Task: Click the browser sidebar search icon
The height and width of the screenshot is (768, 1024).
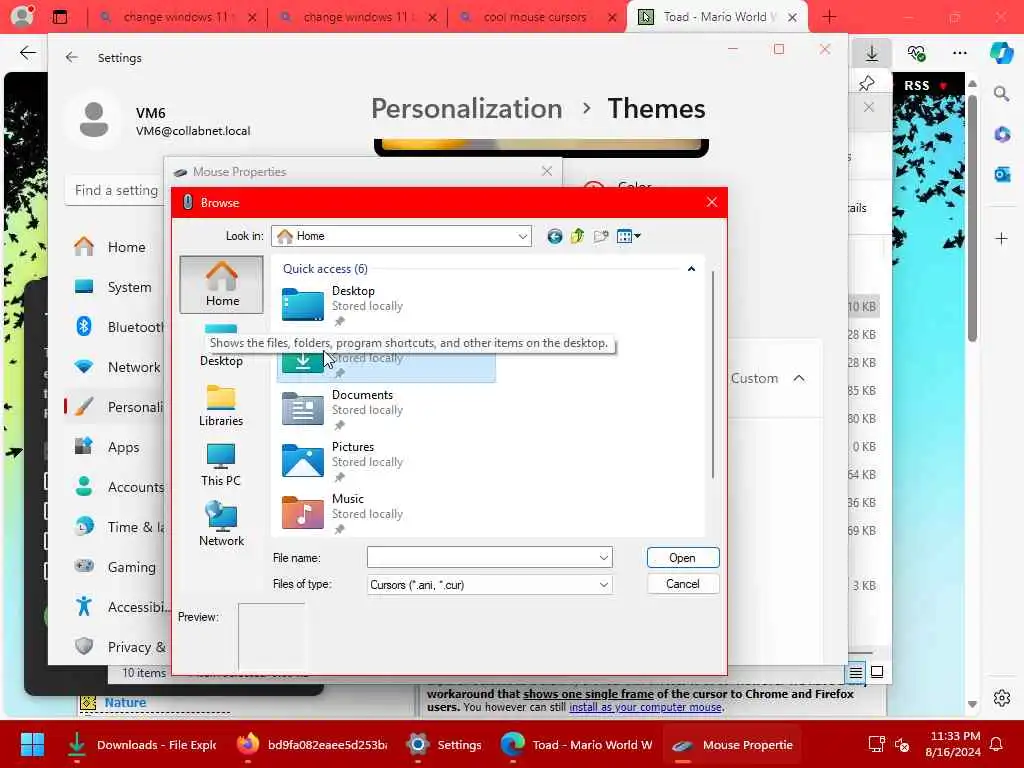Action: coord(1002,93)
